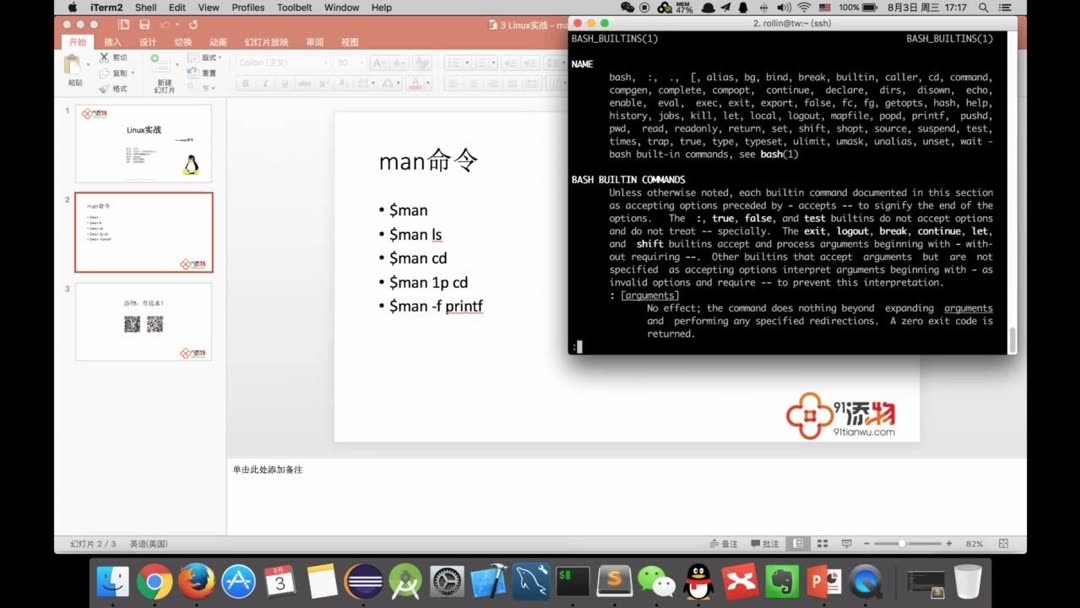
Task: Toggle italic formatting
Action: pos(264,83)
